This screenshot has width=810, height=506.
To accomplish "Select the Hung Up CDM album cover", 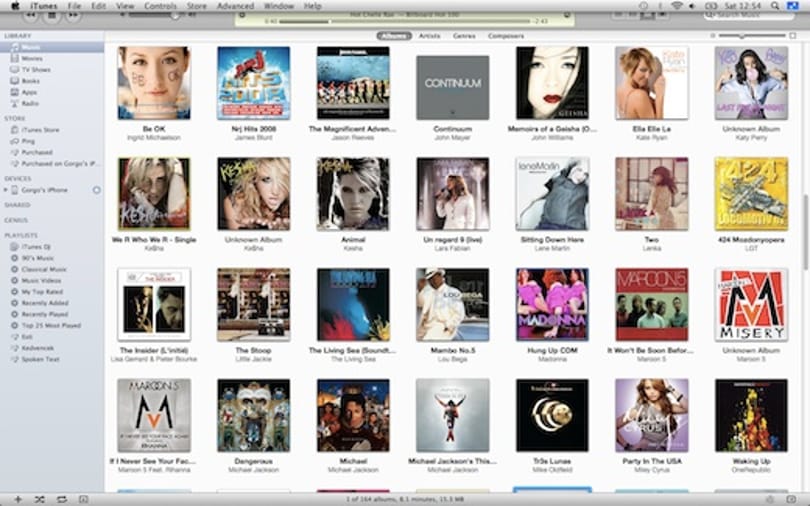I will (x=552, y=305).
